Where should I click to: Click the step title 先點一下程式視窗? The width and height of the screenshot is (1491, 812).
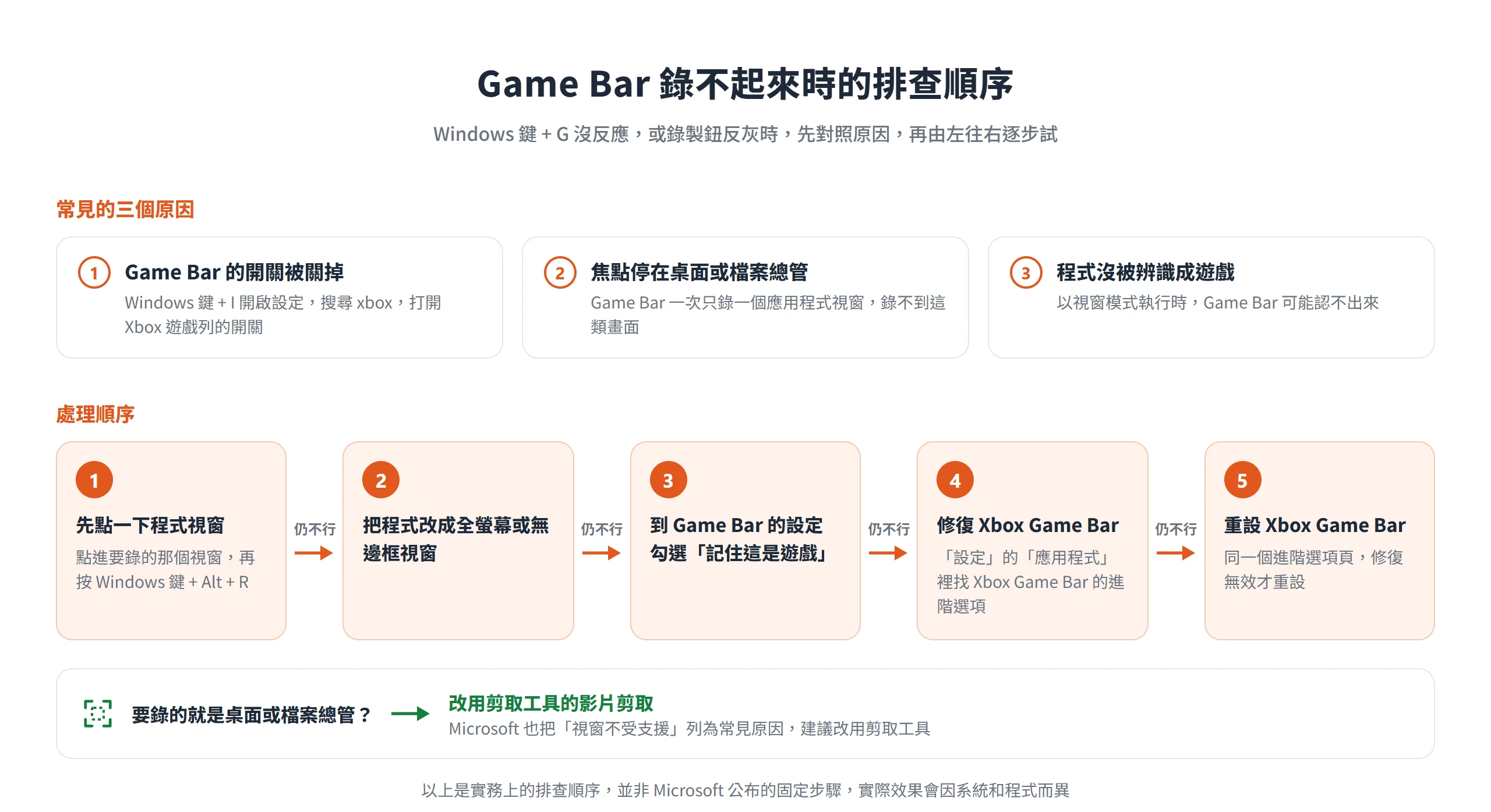click(x=150, y=525)
